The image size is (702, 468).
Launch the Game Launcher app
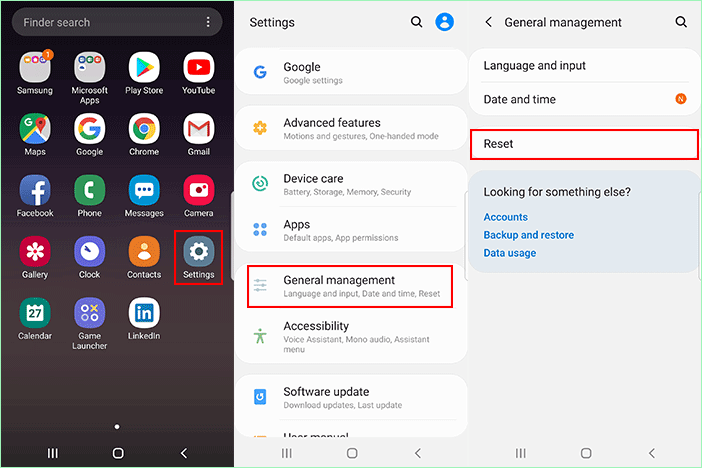coord(90,313)
